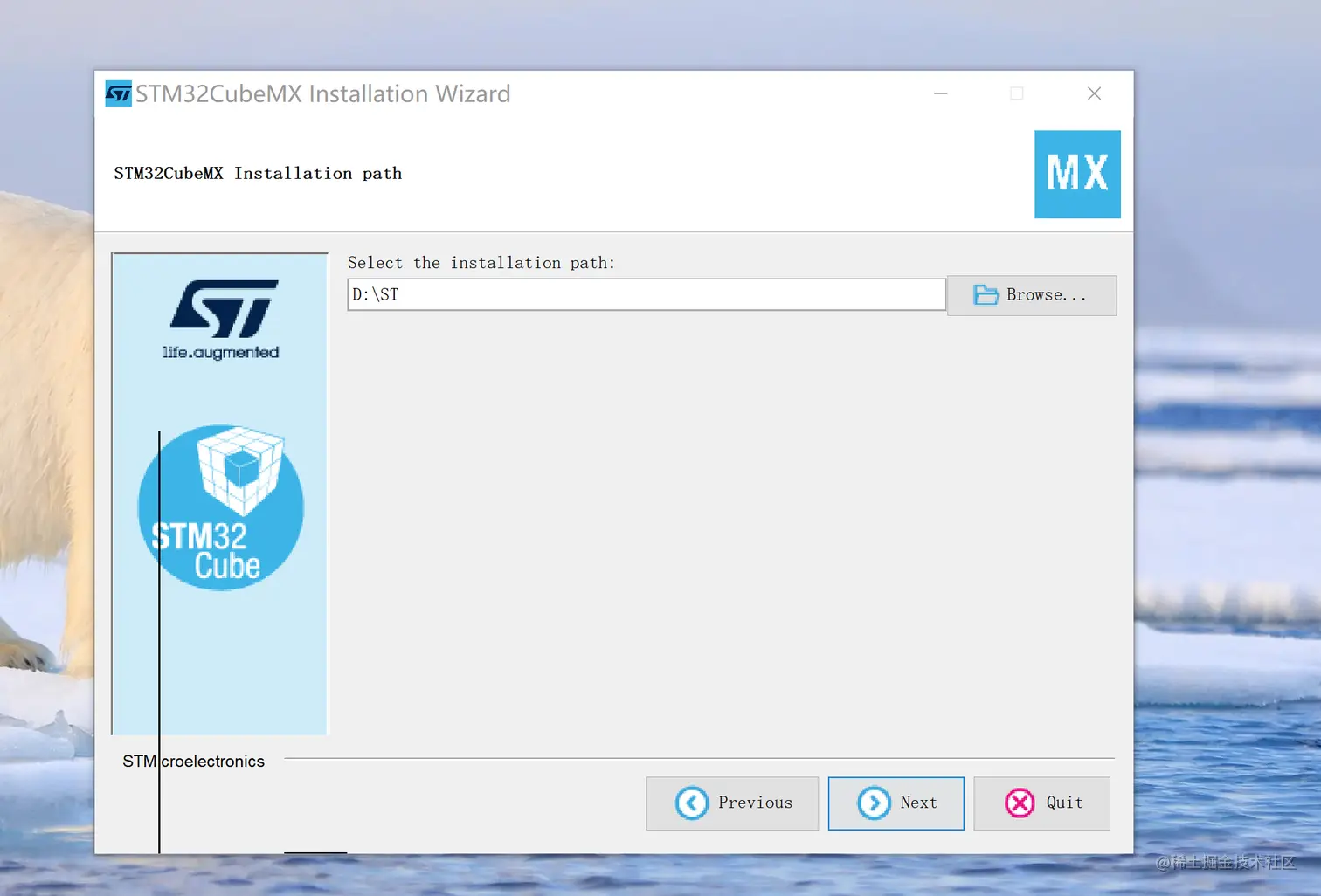Quit the installation wizard
This screenshot has height=896, width=1321.
click(1041, 803)
